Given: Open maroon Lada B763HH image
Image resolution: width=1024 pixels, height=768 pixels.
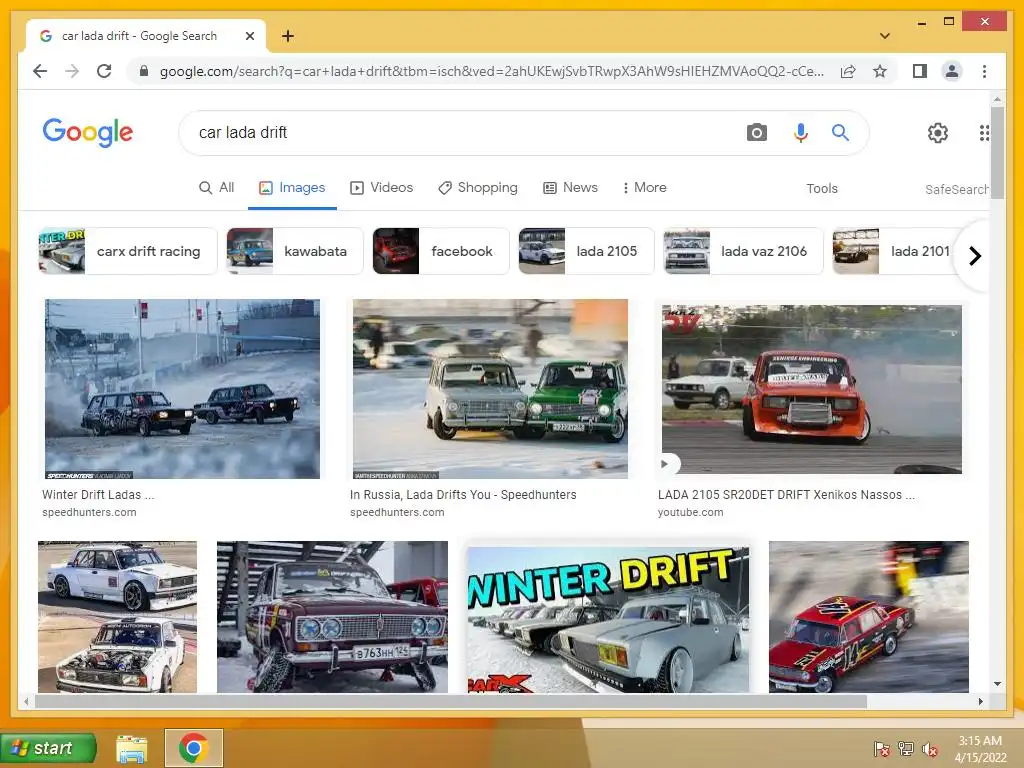Looking at the screenshot, I should [332, 616].
